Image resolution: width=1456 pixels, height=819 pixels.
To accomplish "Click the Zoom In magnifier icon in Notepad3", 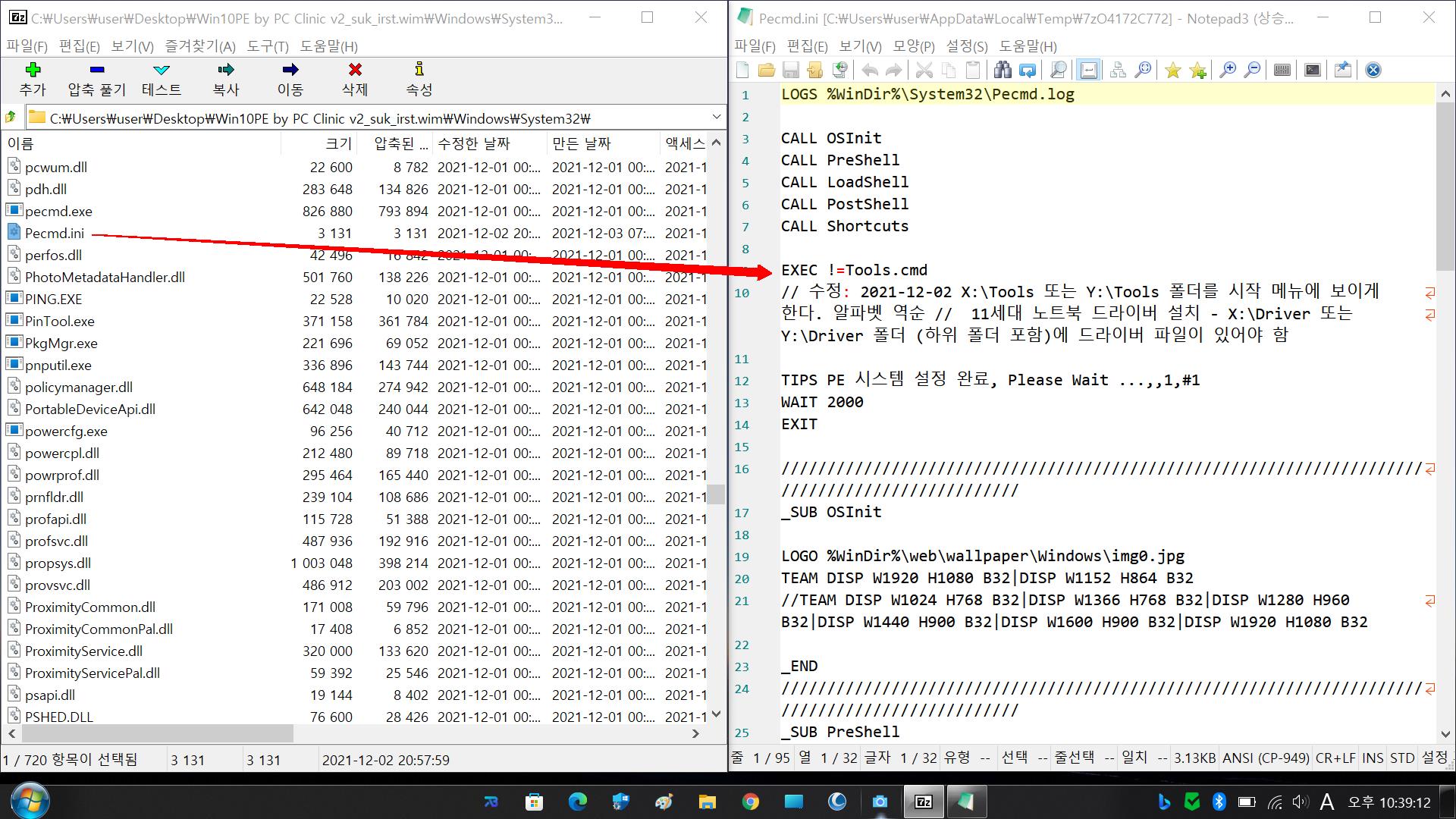I will [1228, 71].
